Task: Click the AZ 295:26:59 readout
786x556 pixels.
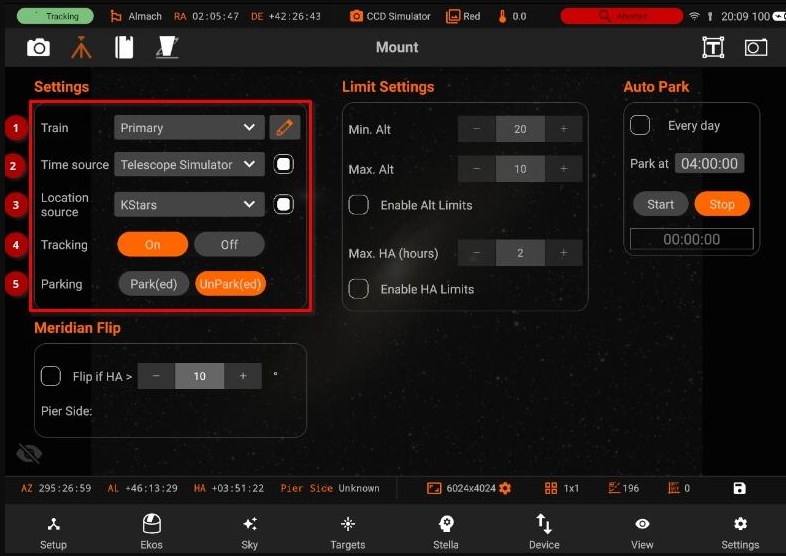Action: (x=56, y=488)
